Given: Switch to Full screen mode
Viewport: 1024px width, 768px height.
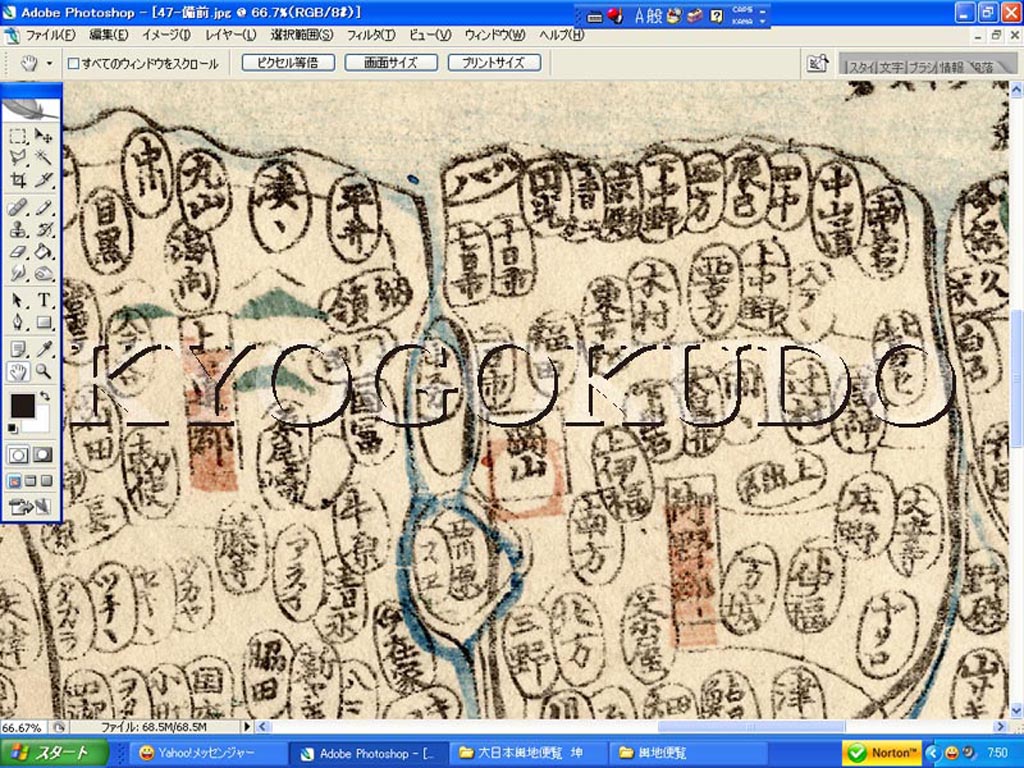Looking at the screenshot, I should (46, 481).
